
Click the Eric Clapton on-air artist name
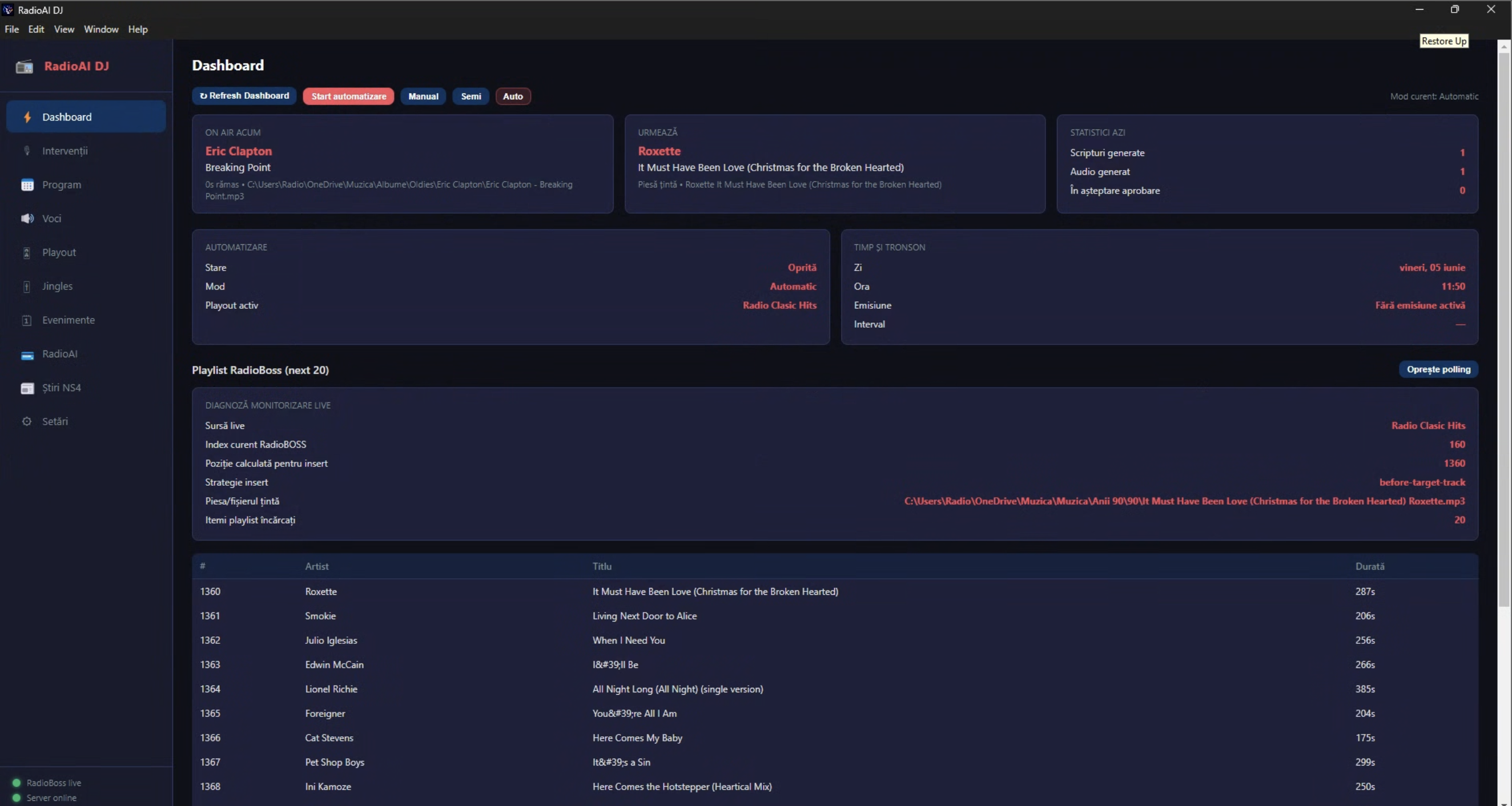click(238, 151)
